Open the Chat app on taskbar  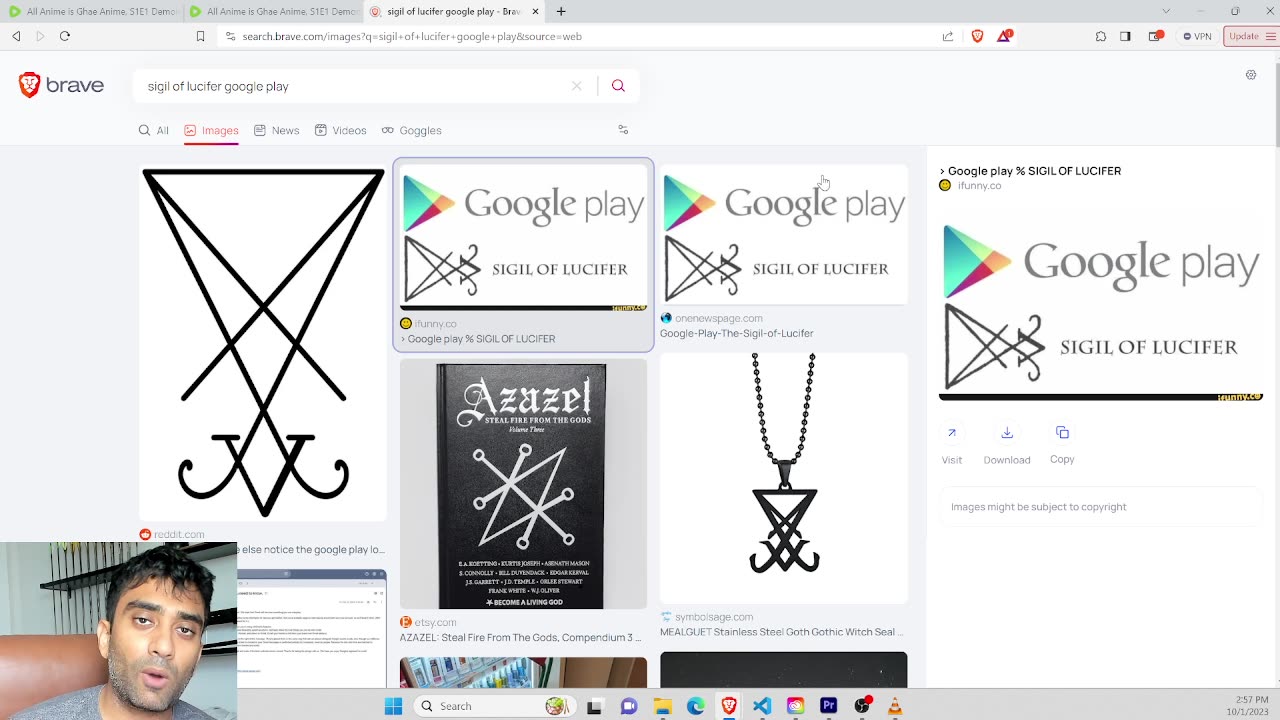(x=628, y=706)
